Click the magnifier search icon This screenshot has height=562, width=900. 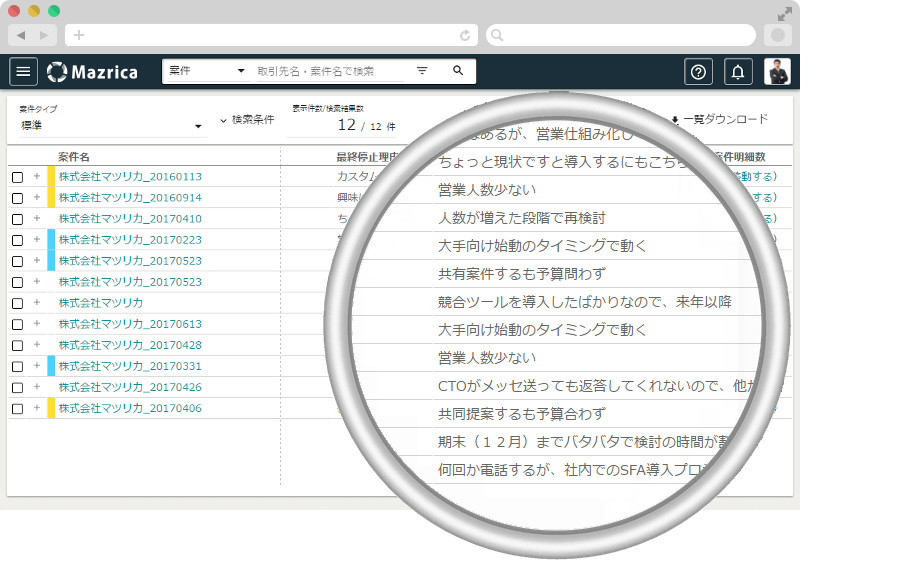(x=458, y=71)
